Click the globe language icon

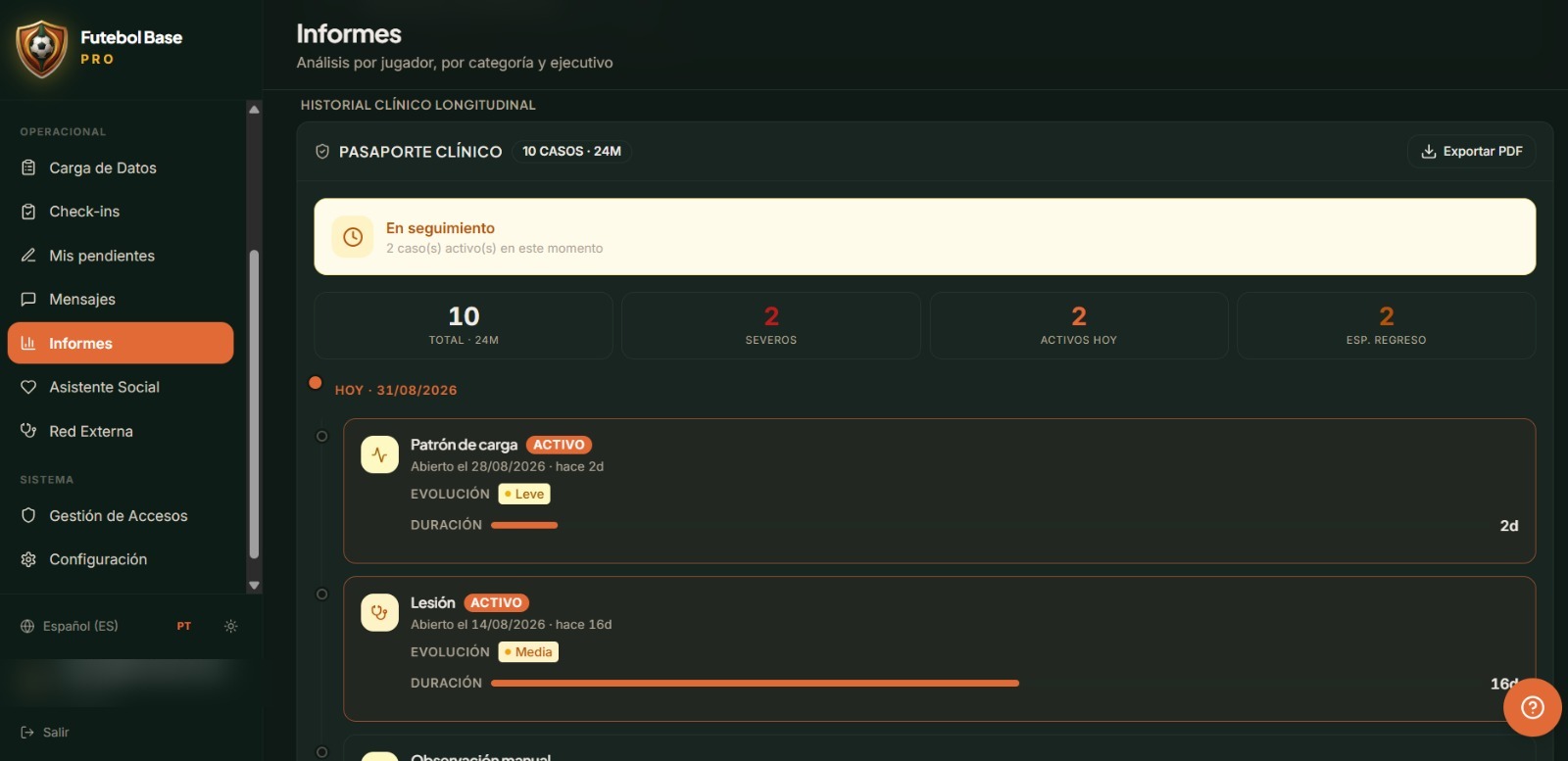(27, 626)
